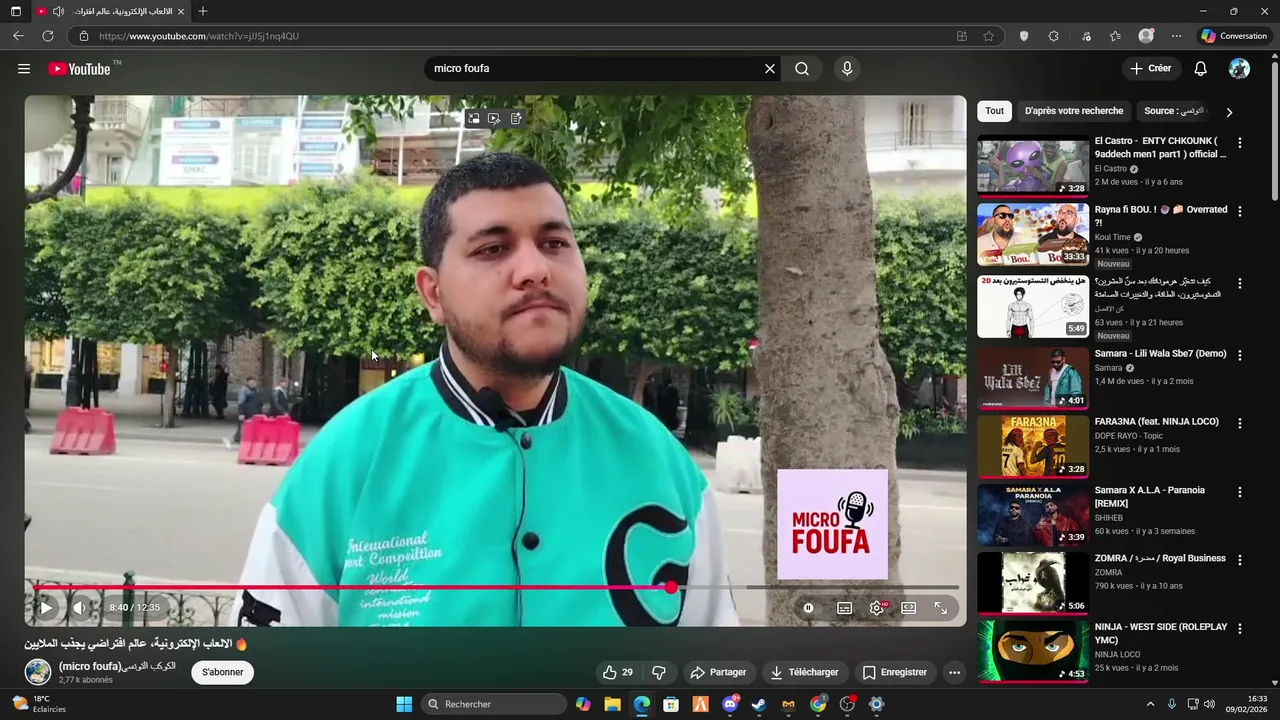The height and width of the screenshot is (720, 1280).
Task: Mute the tab with the speaker icon
Action: tap(58, 11)
